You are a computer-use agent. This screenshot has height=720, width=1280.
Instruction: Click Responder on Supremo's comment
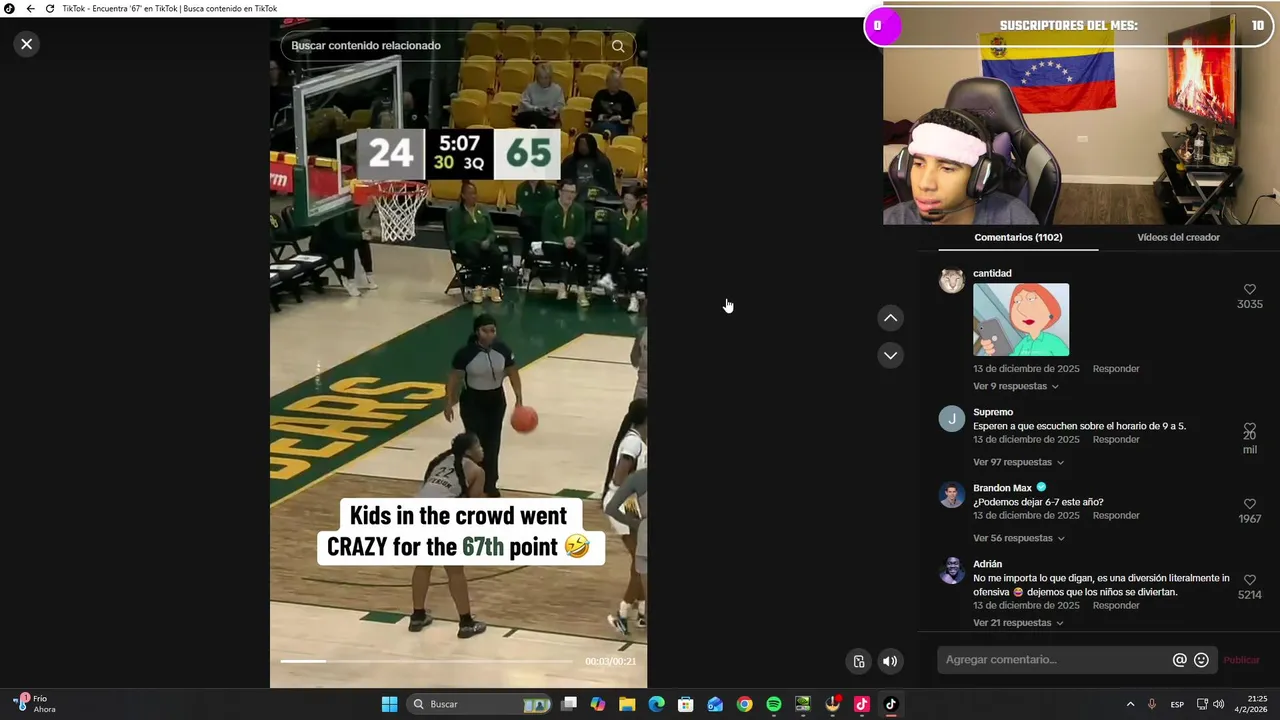click(1116, 440)
